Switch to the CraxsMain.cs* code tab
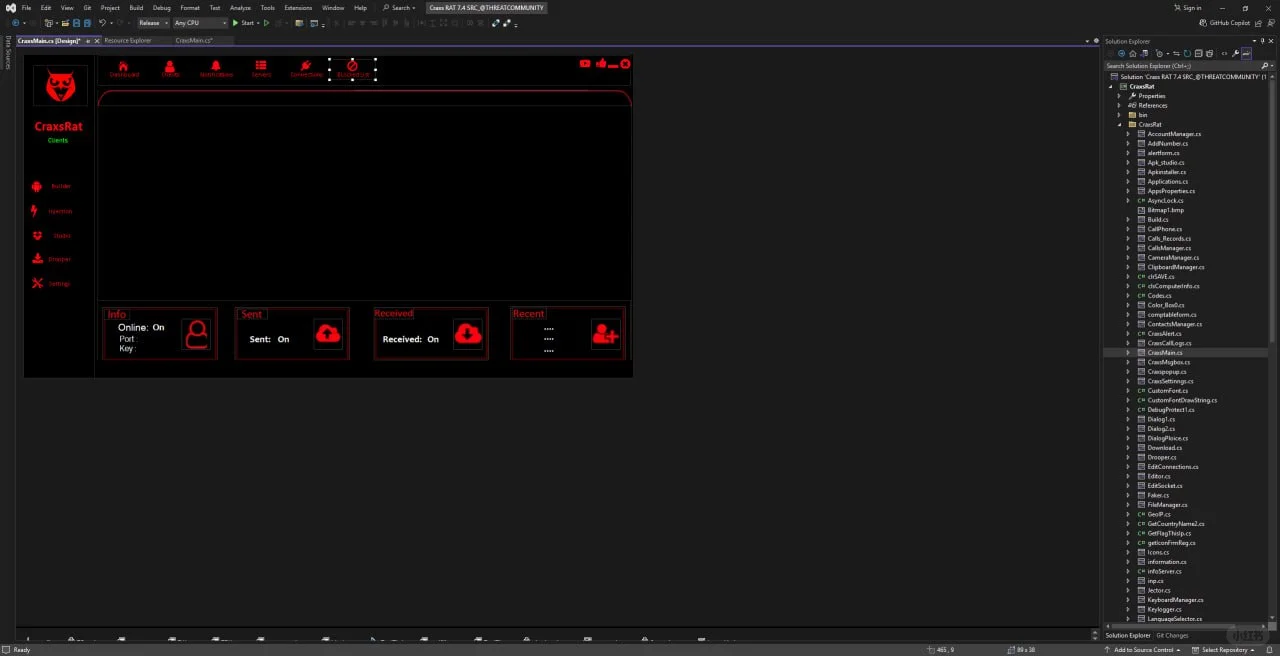The width and height of the screenshot is (1280, 656). (194, 41)
